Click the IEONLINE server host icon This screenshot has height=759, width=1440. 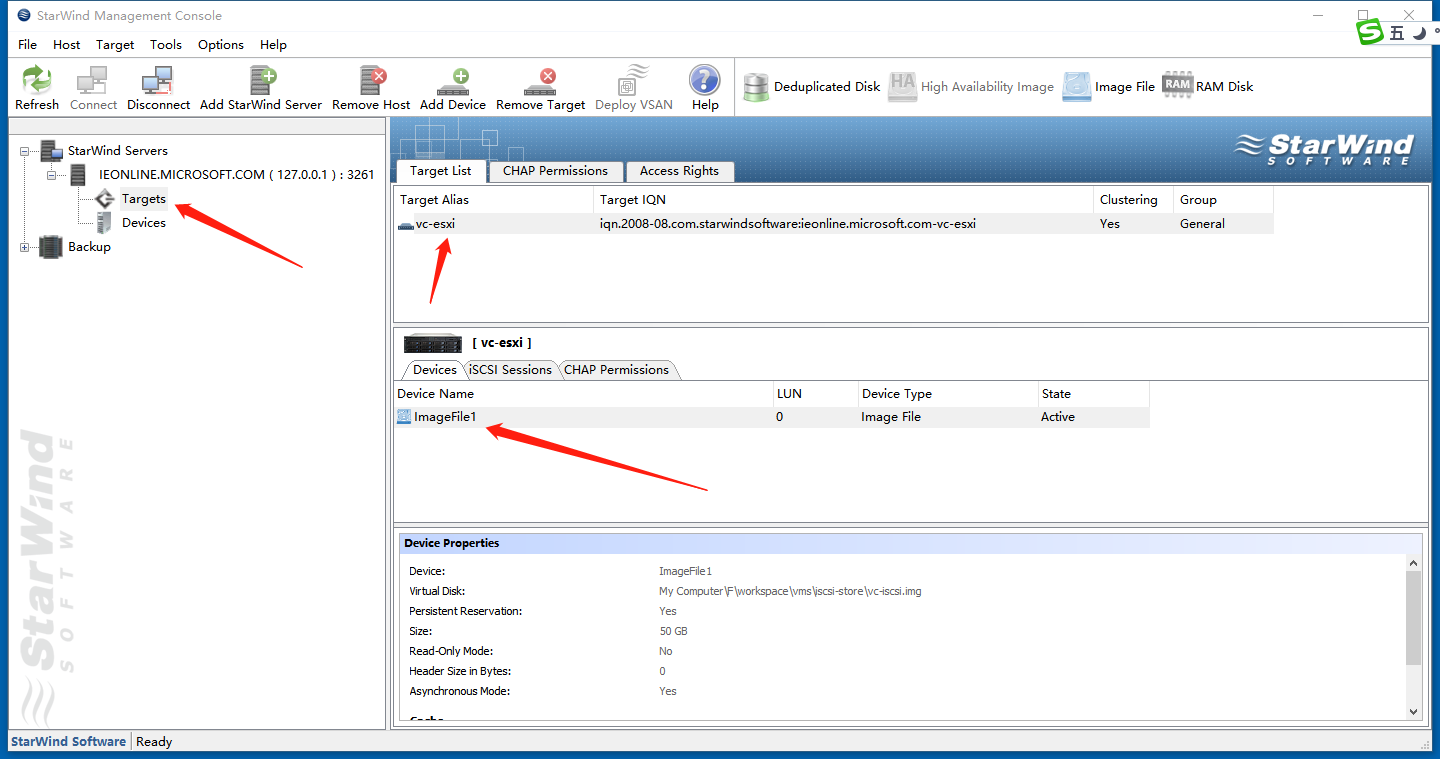(78, 175)
